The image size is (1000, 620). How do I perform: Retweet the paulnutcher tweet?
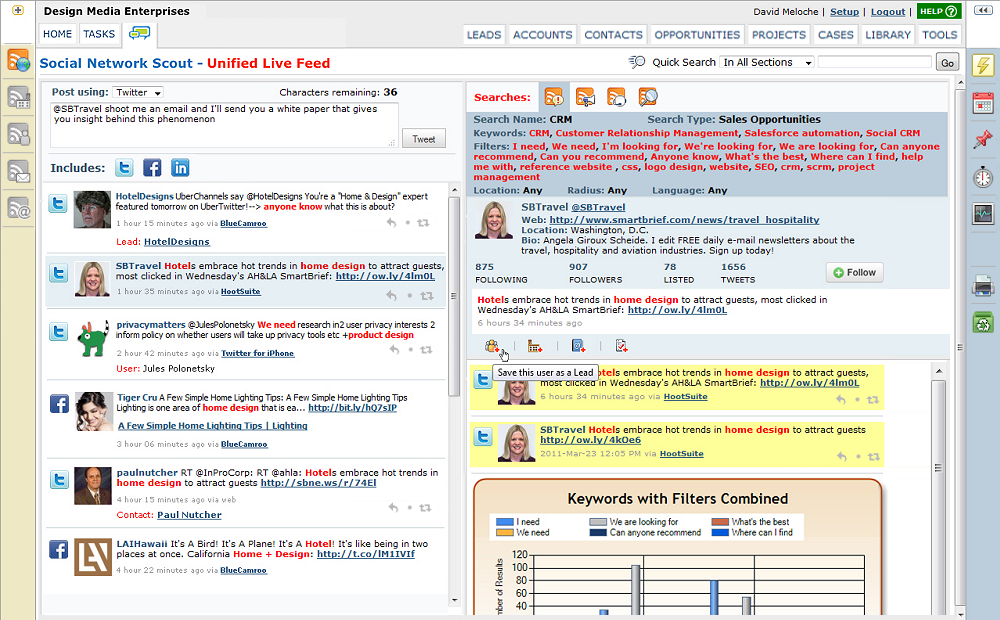pyautogui.click(x=425, y=508)
